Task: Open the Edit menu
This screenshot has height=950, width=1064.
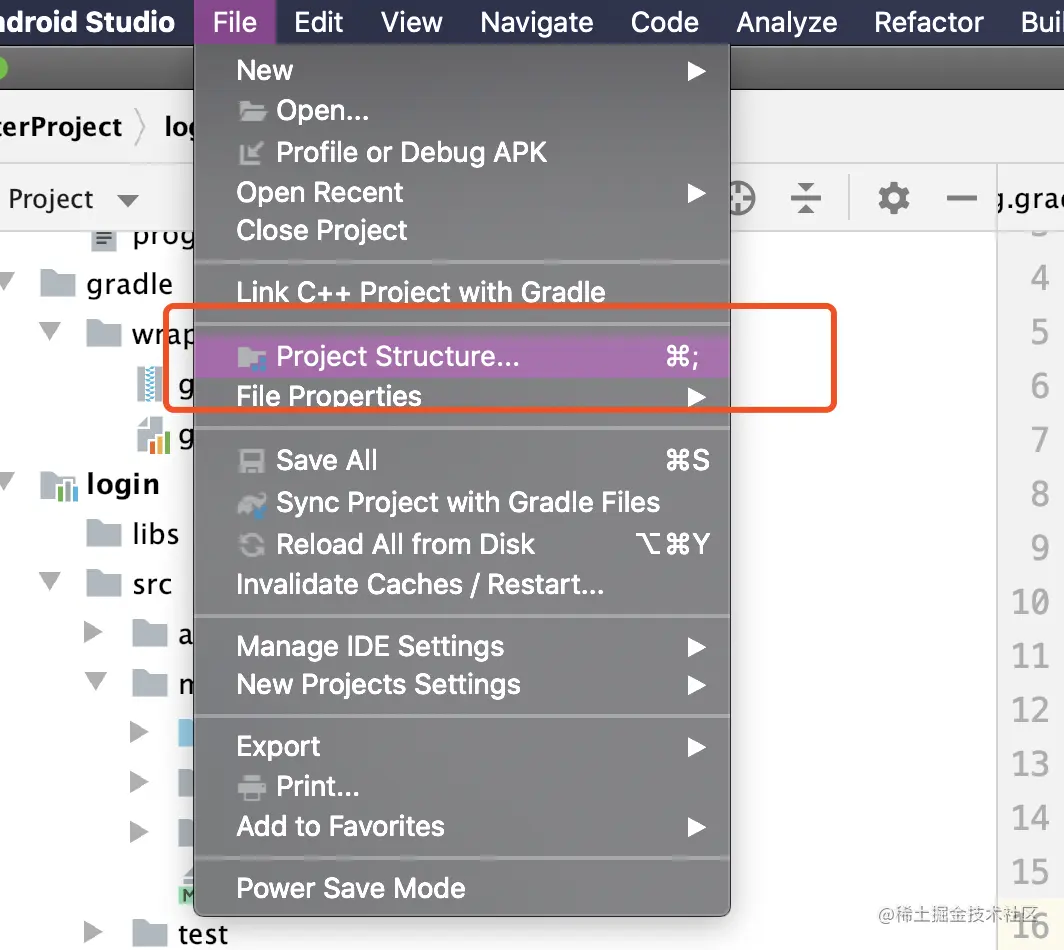Action: coord(319,22)
